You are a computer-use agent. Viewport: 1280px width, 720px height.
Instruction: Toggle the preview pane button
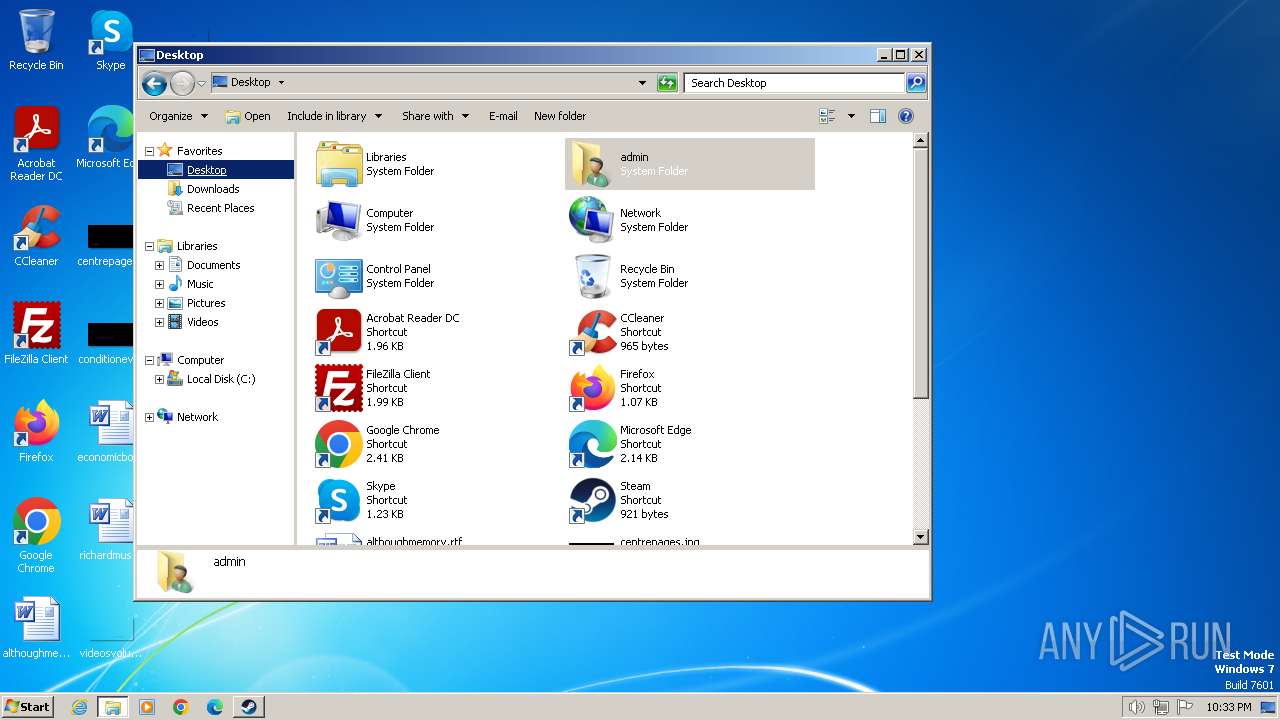pos(878,116)
